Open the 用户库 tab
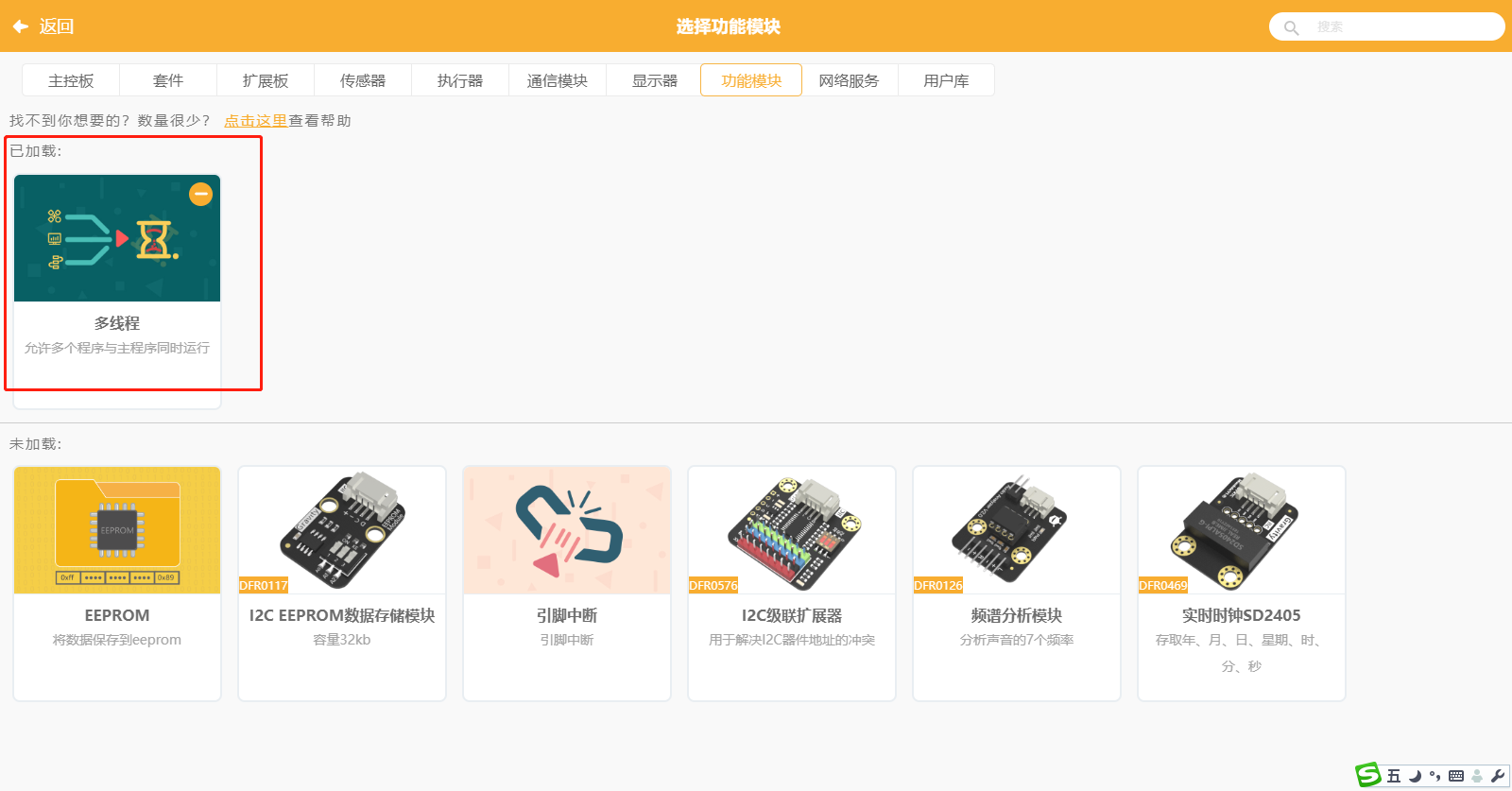 click(946, 80)
